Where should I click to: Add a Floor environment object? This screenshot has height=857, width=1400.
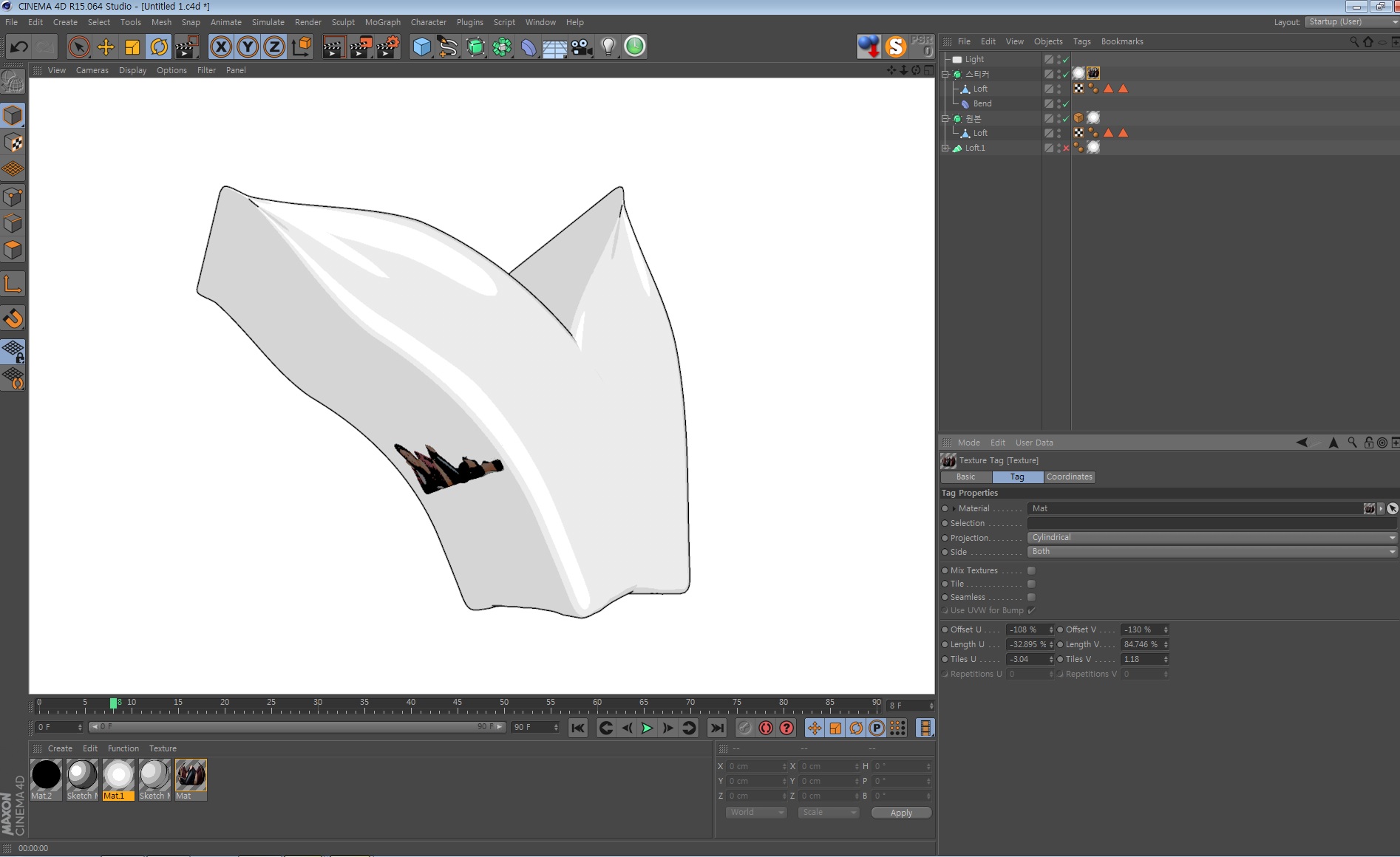coord(555,47)
